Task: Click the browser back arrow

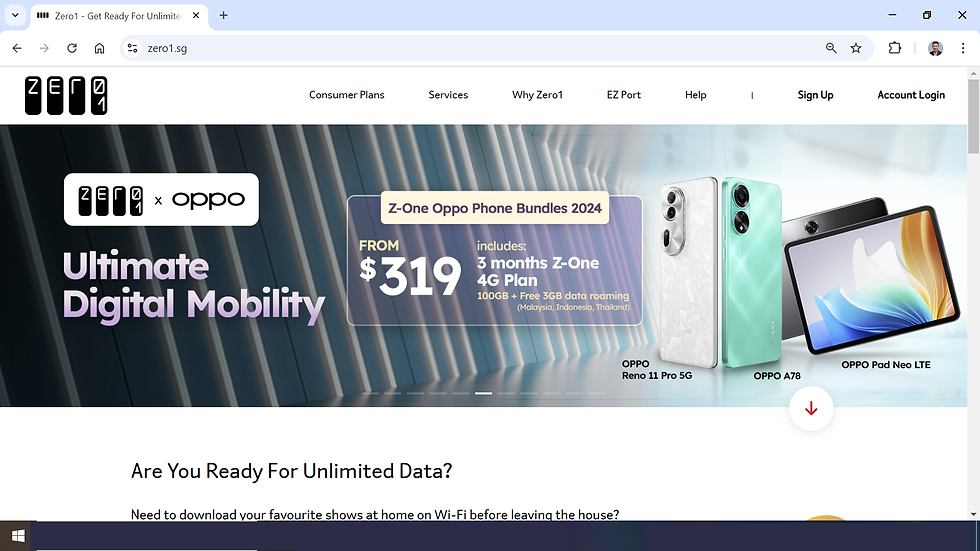Action: click(17, 48)
